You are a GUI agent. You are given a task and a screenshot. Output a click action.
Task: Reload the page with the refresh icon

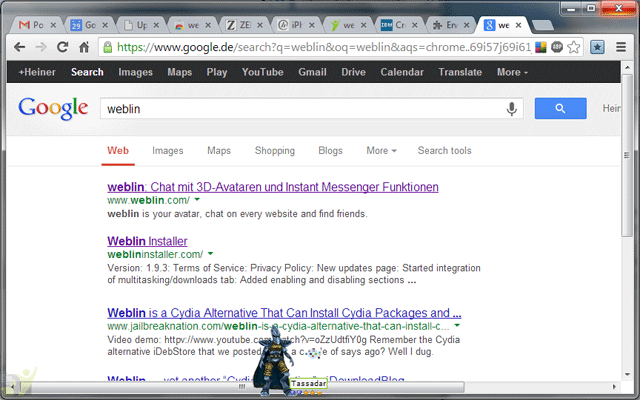[x=62, y=47]
